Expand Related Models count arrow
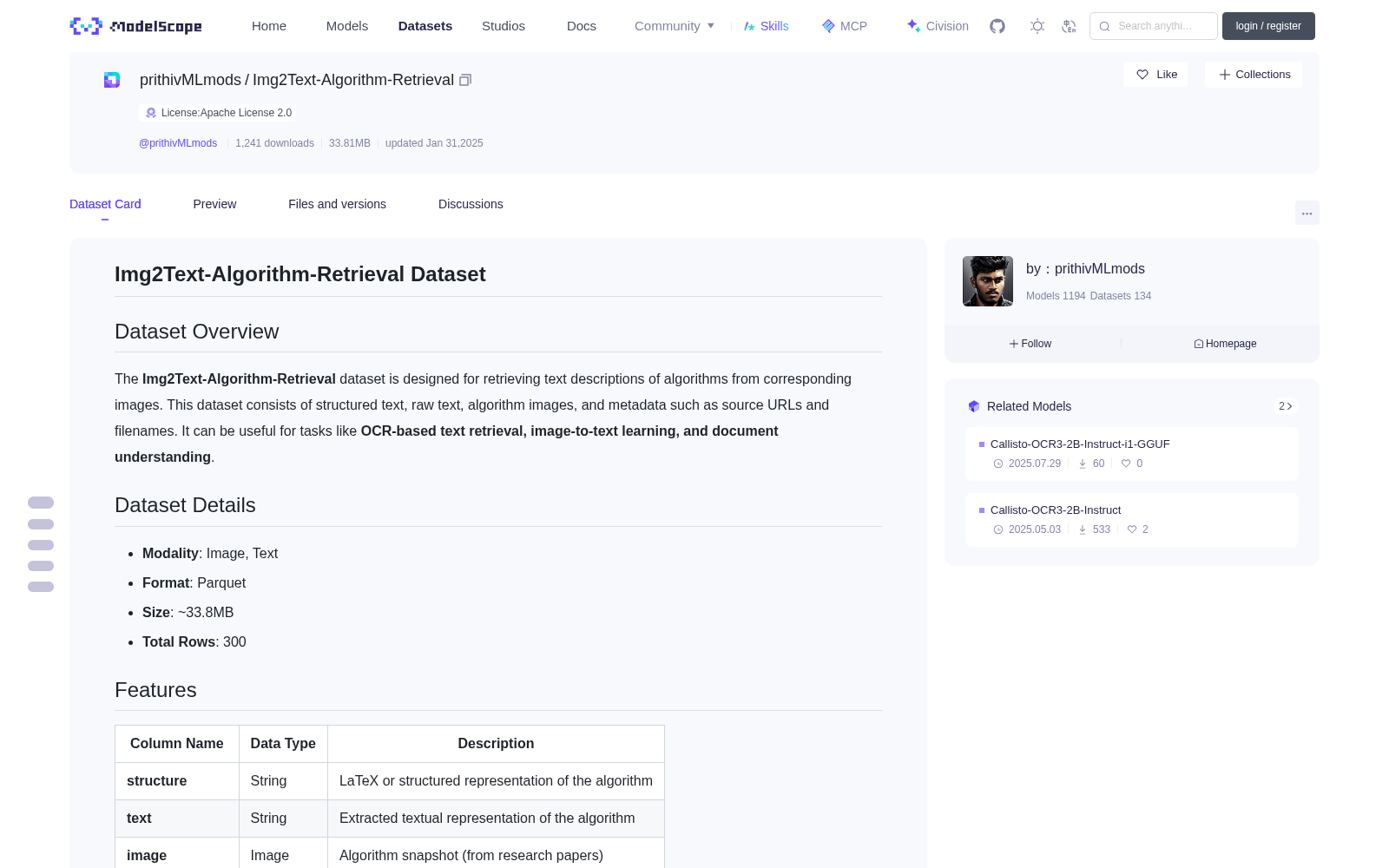1389x868 pixels. (x=1286, y=406)
